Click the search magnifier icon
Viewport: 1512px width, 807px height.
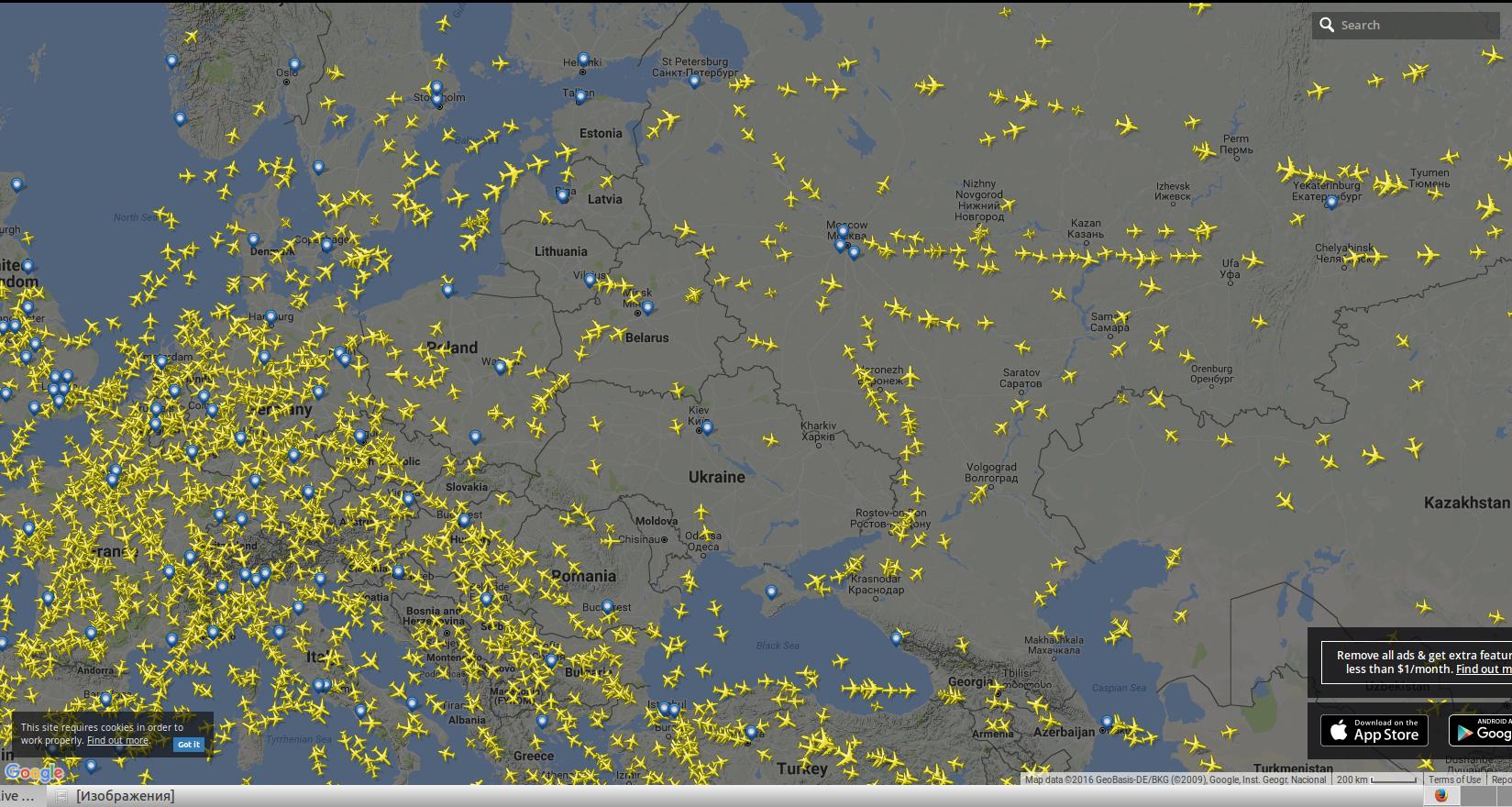[1326, 25]
